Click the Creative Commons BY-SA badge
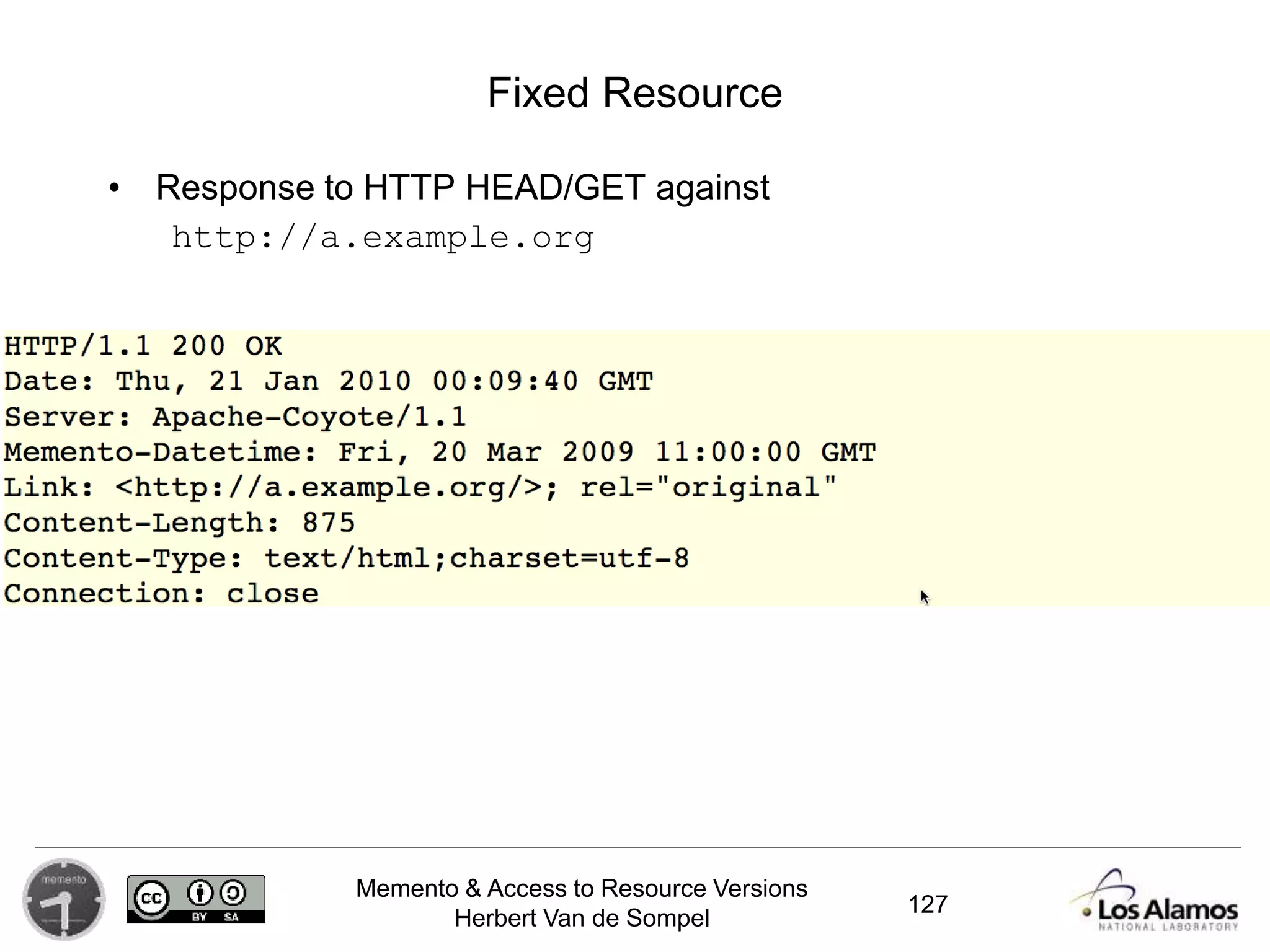 (x=196, y=899)
